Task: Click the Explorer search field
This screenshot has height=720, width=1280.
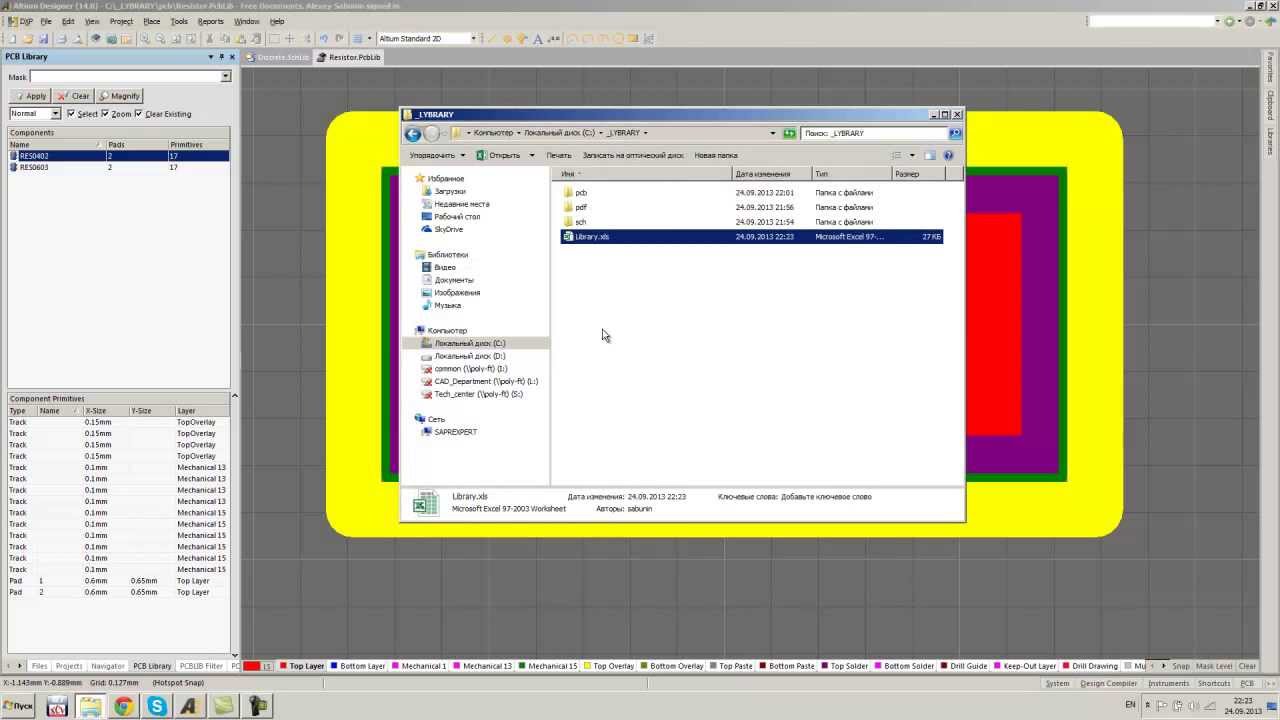Action: (x=873, y=133)
